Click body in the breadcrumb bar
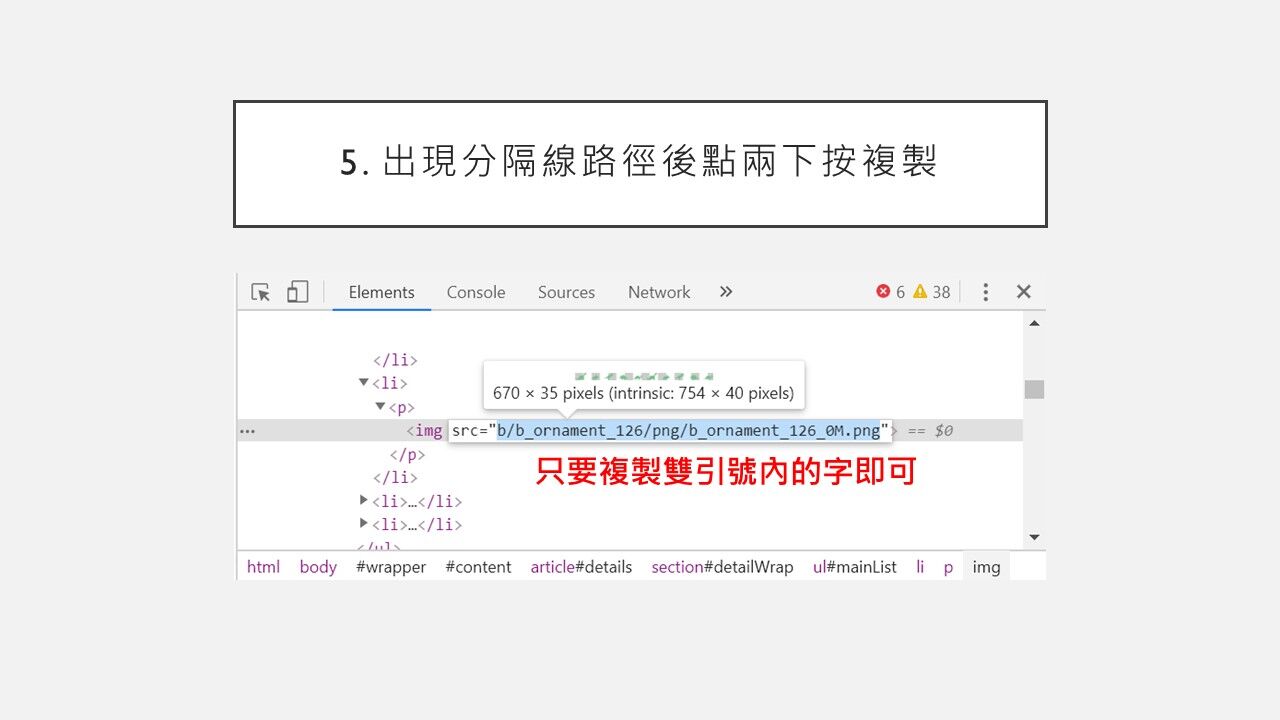The height and width of the screenshot is (720, 1280). click(x=318, y=567)
